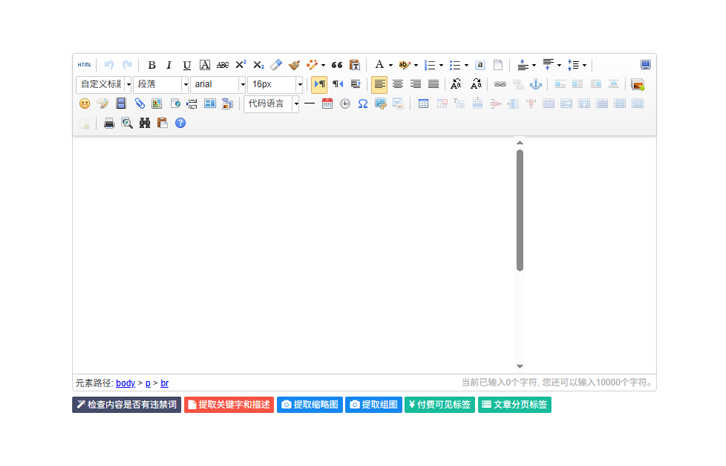Insert an emoticon
The height and width of the screenshot is (466, 726).
pyautogui.click(x=84, y=104)
